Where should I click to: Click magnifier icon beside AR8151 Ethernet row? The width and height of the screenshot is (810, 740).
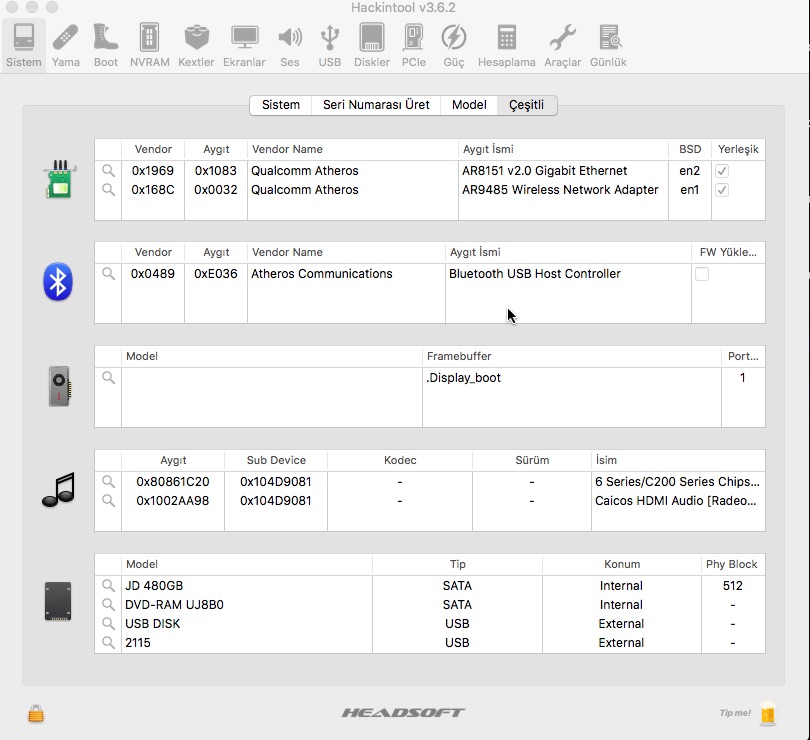click(109, 171)
